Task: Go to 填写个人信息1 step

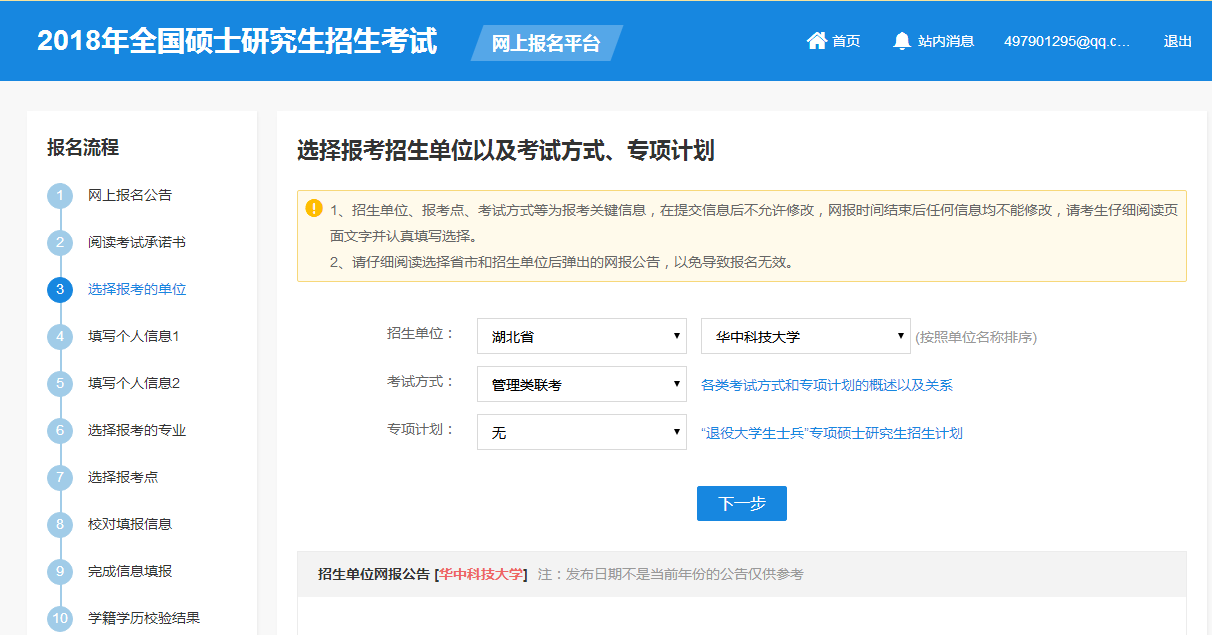Action: tap(133, 336)
